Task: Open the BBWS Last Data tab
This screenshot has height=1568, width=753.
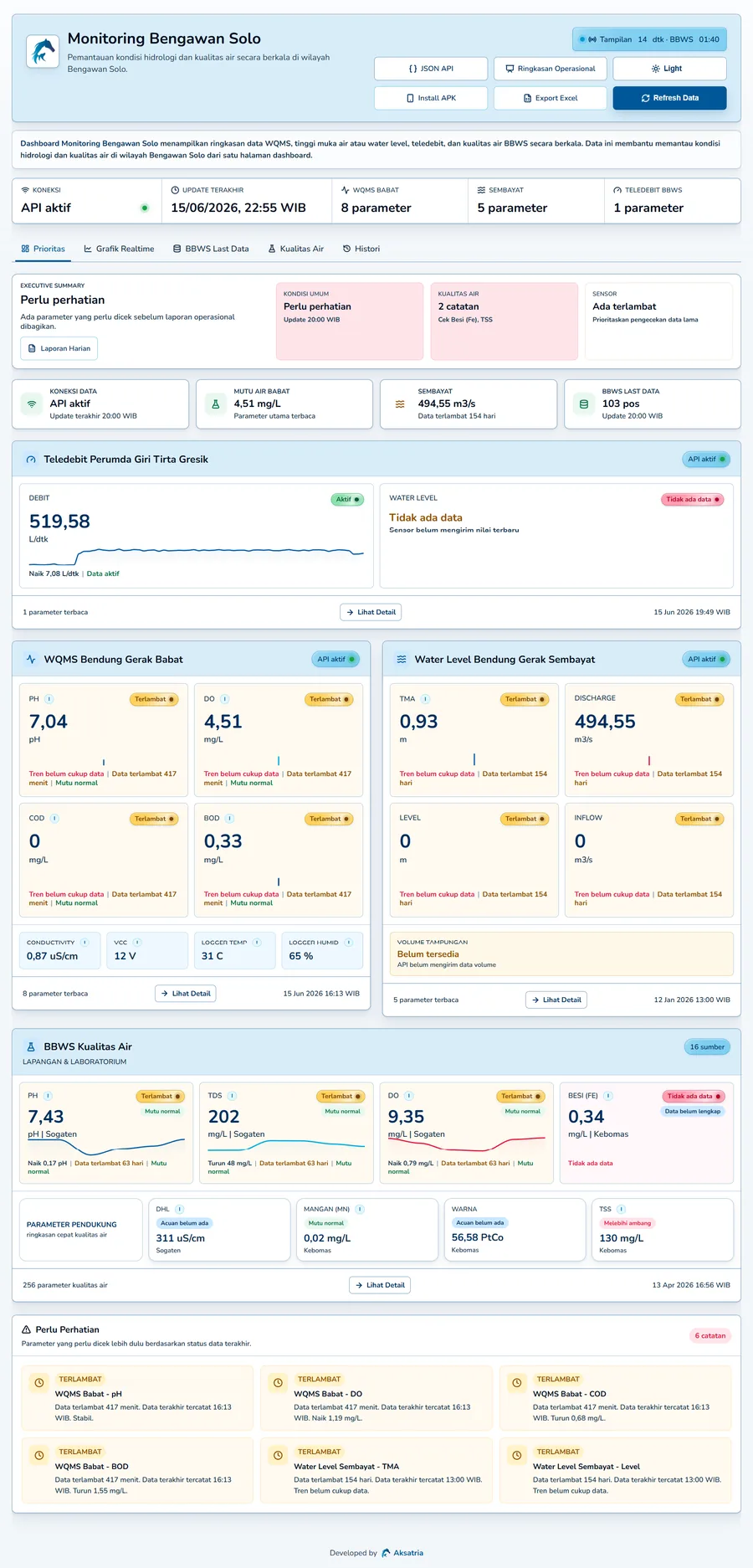Action: coord(211,249)
